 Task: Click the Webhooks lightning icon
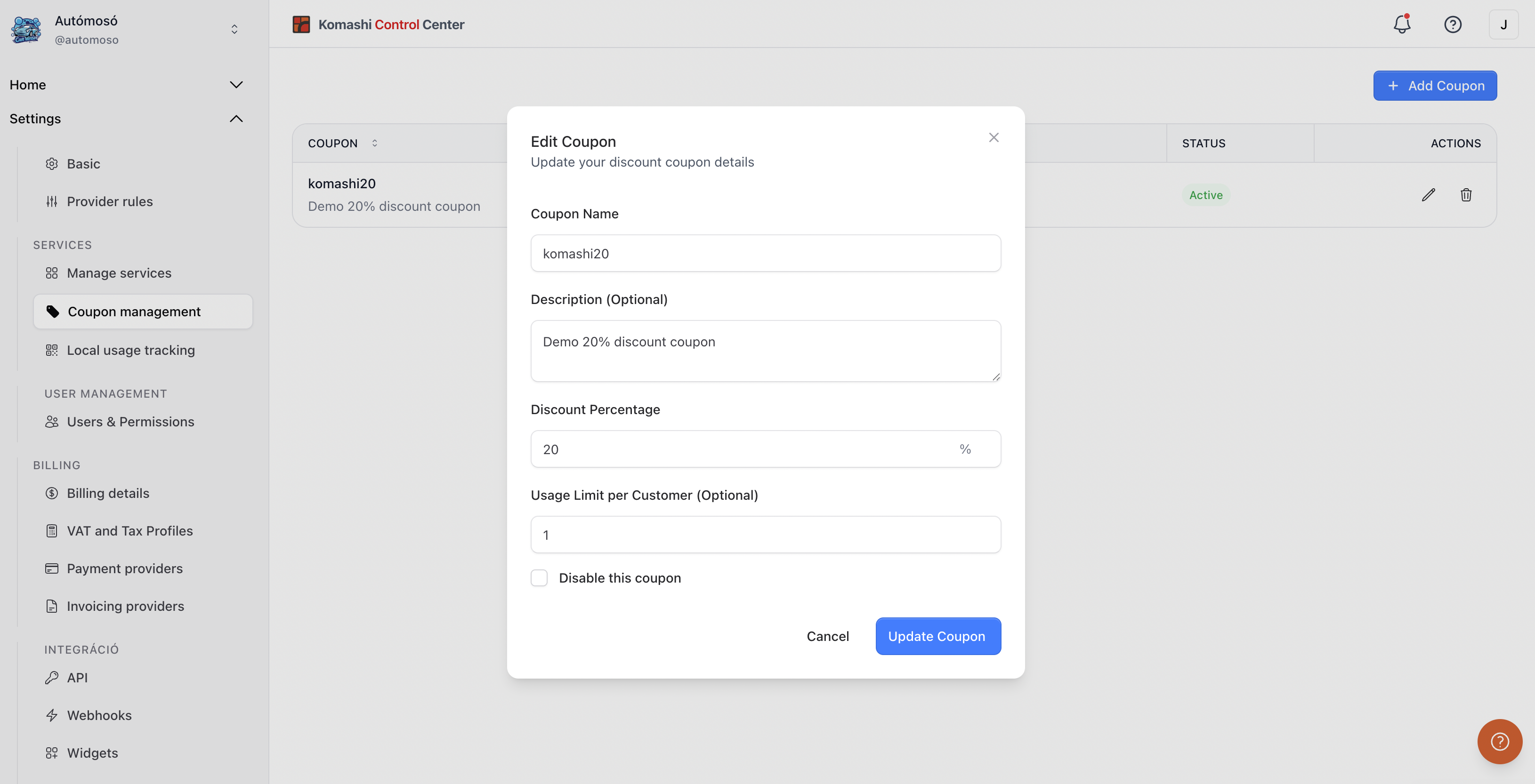pyautogui.click(x=52, y=715)
